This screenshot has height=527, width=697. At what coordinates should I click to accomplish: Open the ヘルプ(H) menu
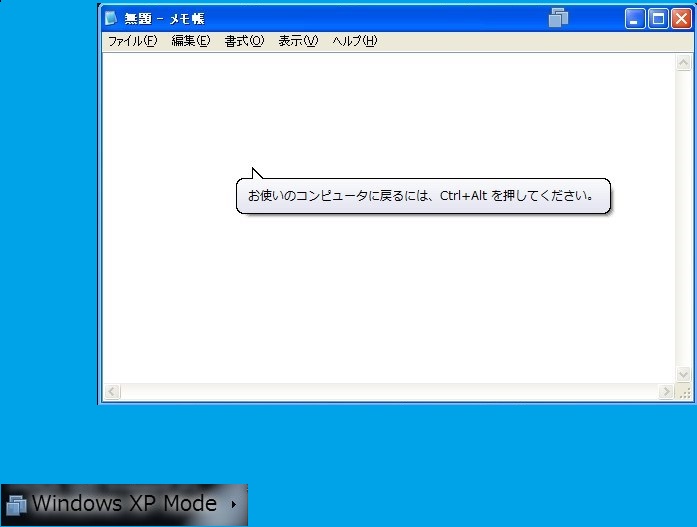click(355, 41)
